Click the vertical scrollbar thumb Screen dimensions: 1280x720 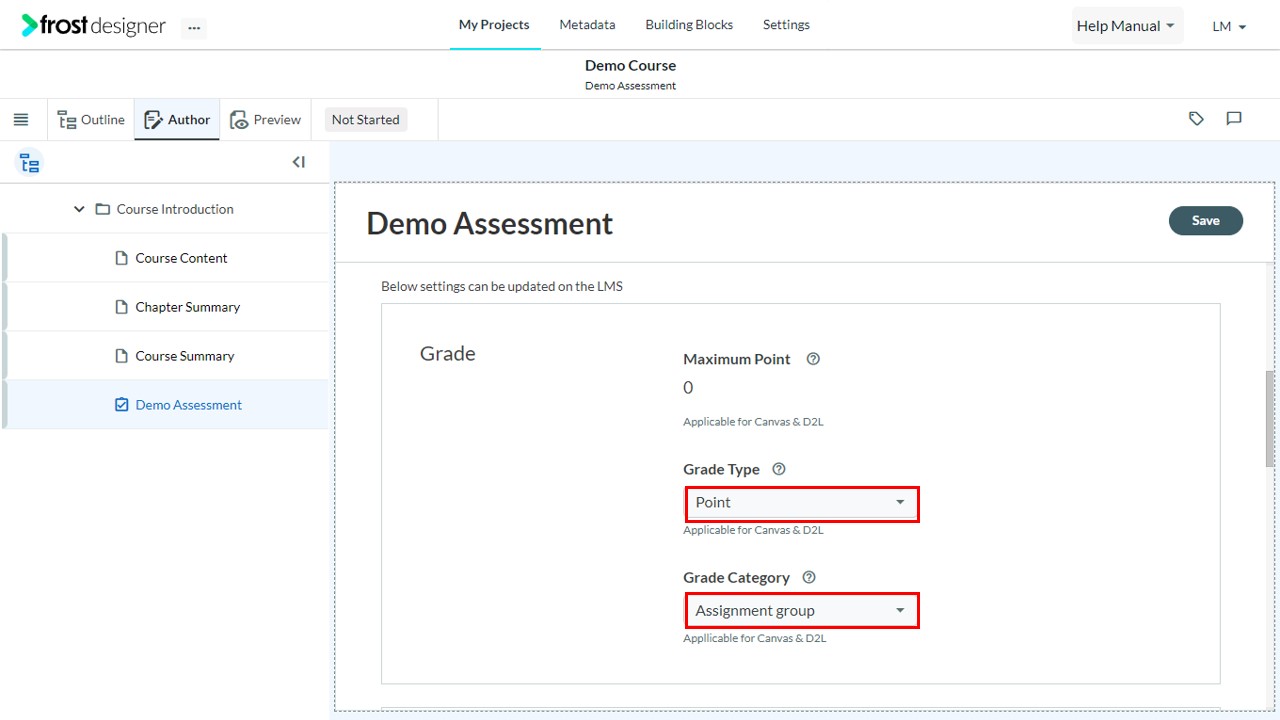(x=1270, y=418)
